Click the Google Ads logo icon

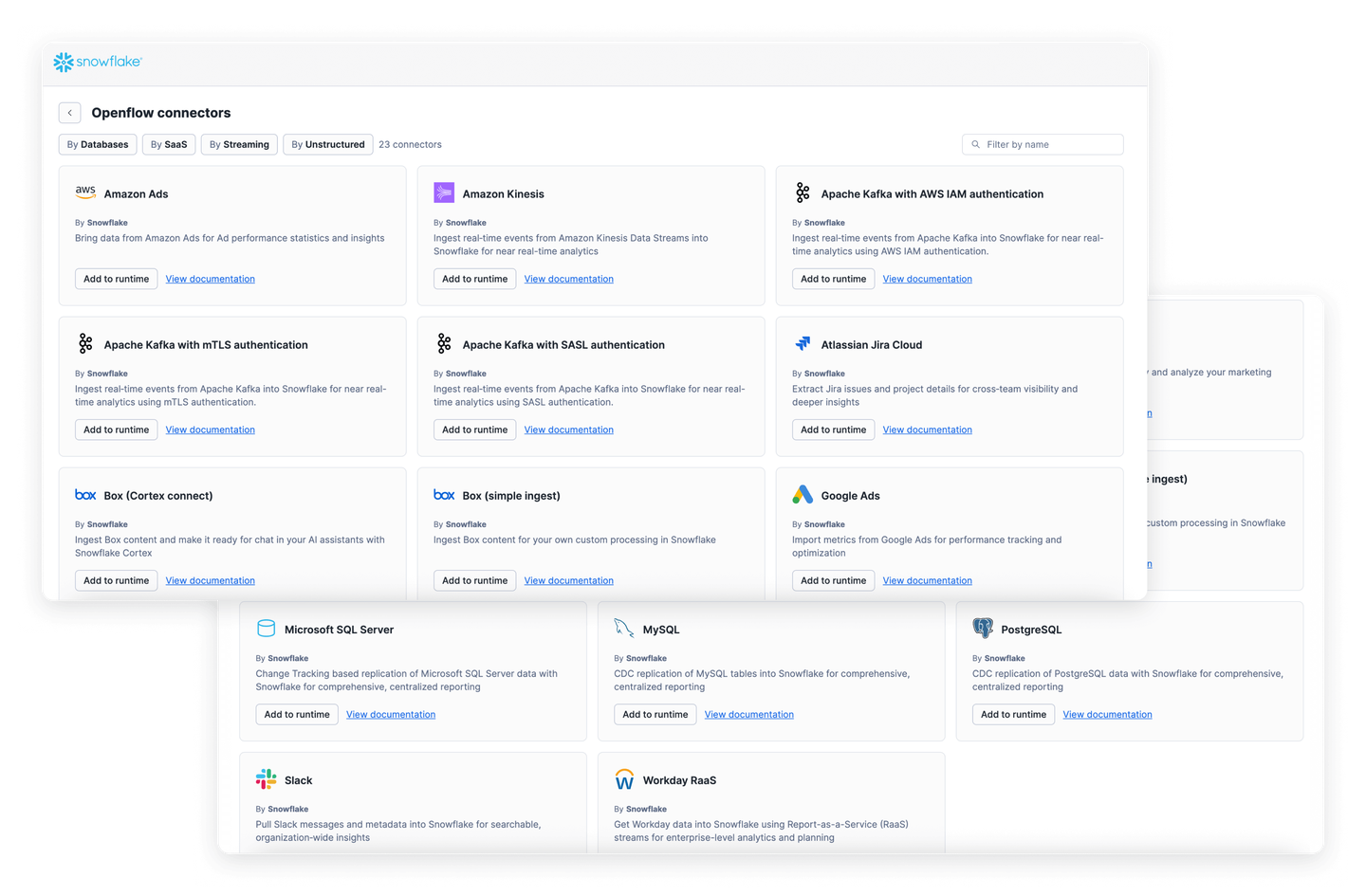click(803, 495)
